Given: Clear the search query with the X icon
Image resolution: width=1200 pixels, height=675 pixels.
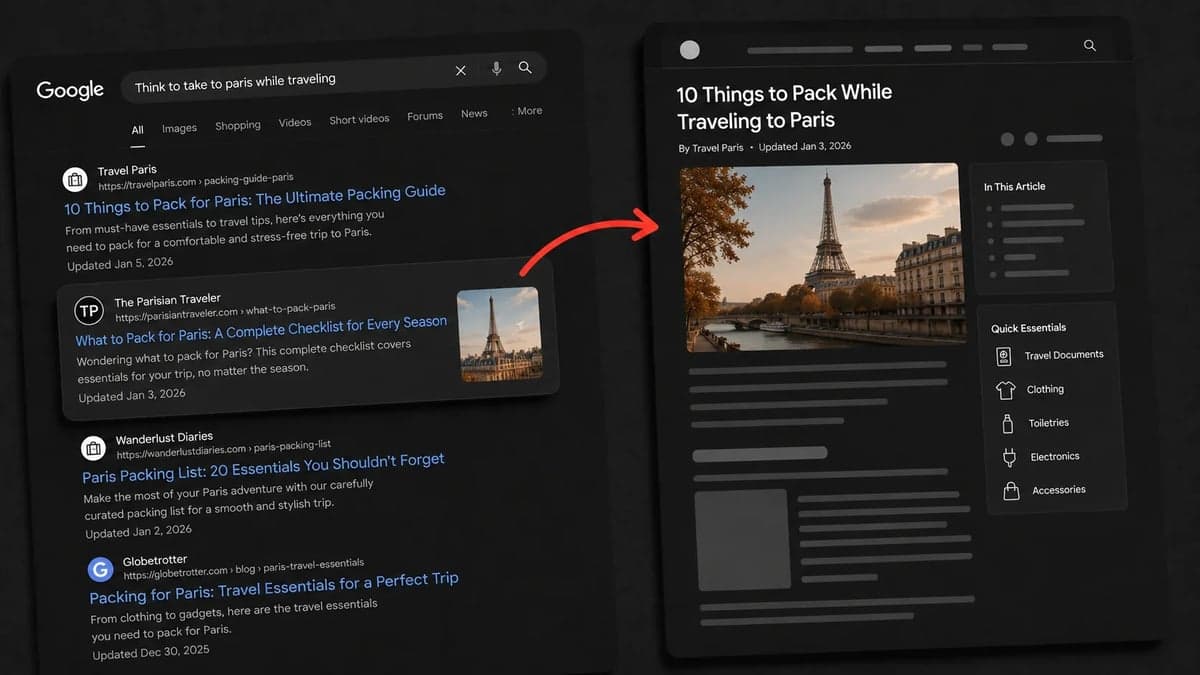Looking at the screenshot, I should pyautogui.click(x=461, y=71).
